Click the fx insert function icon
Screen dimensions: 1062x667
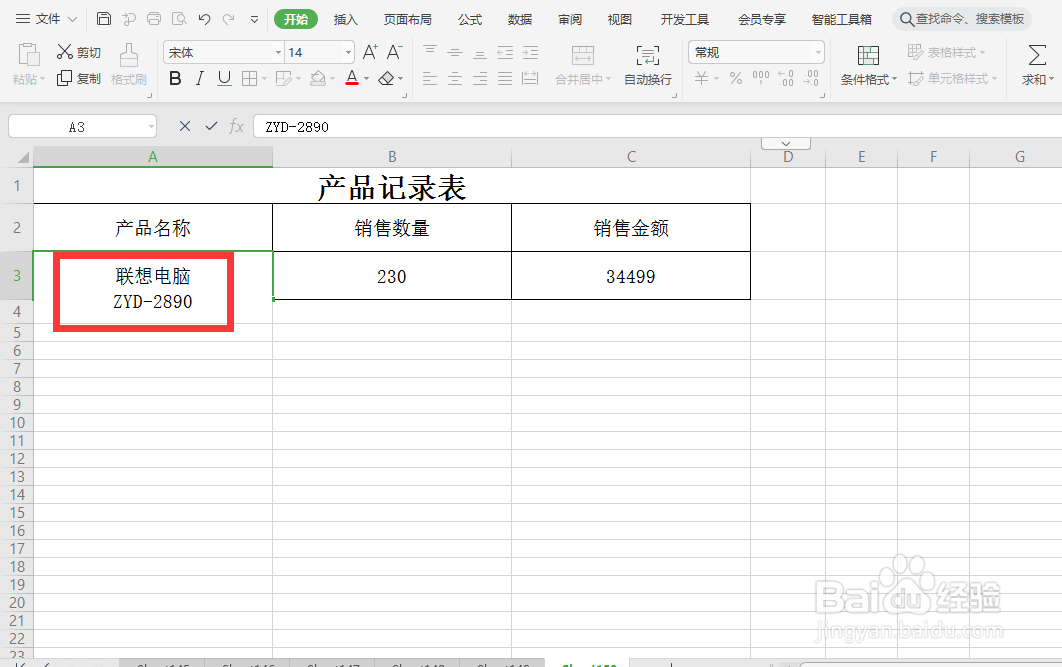[x=236, y=126]
